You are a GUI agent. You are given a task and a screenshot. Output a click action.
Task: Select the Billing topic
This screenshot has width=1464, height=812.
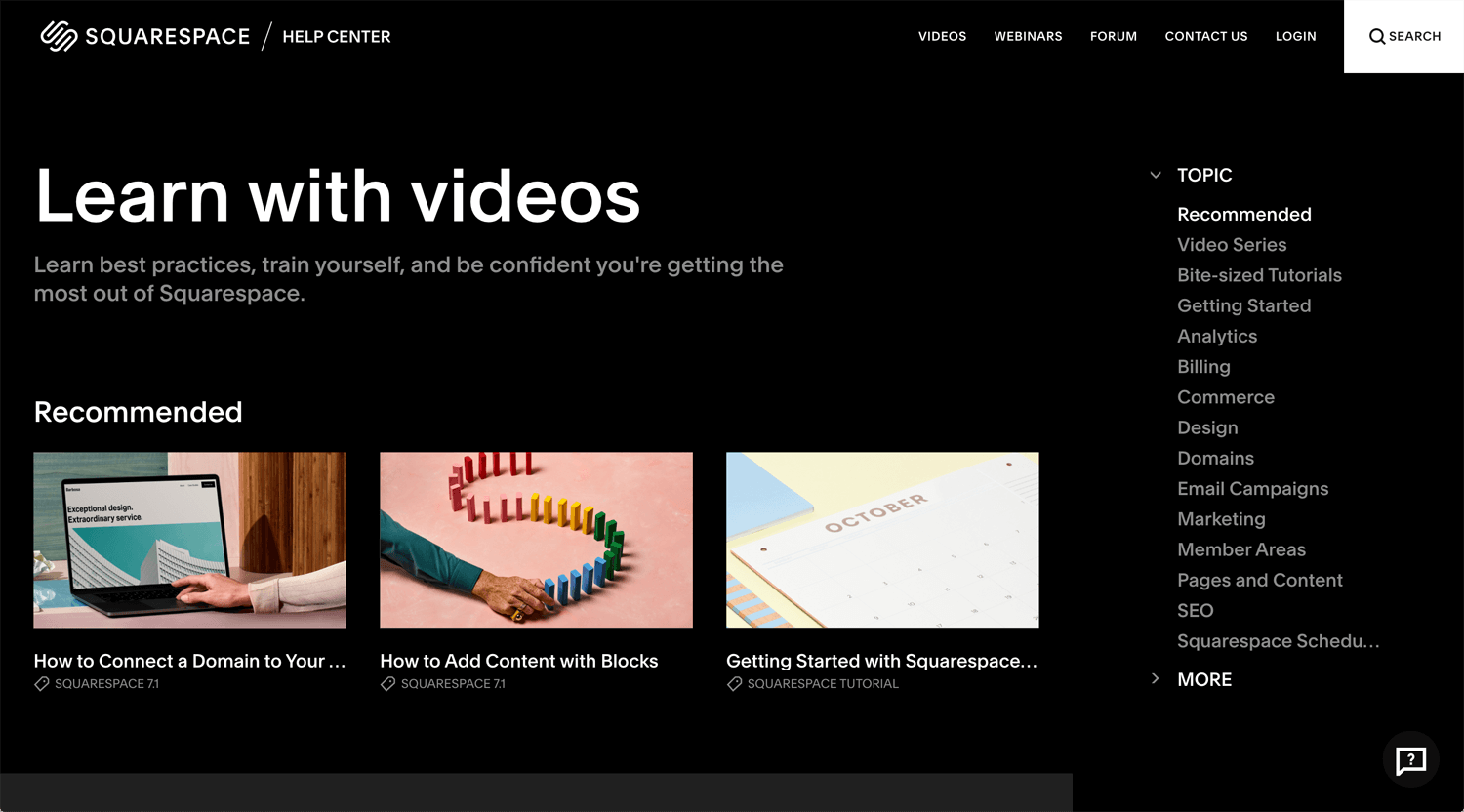coord(1203,367)
